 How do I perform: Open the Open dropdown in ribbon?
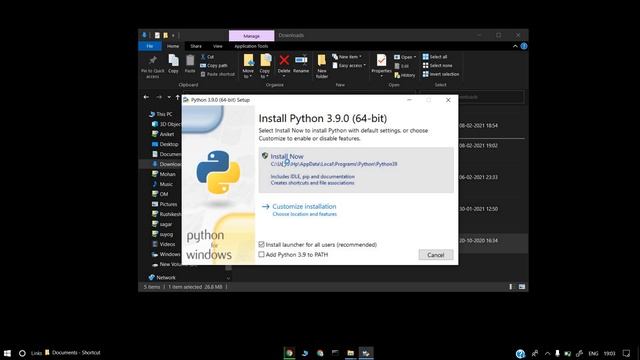point(405,57)
